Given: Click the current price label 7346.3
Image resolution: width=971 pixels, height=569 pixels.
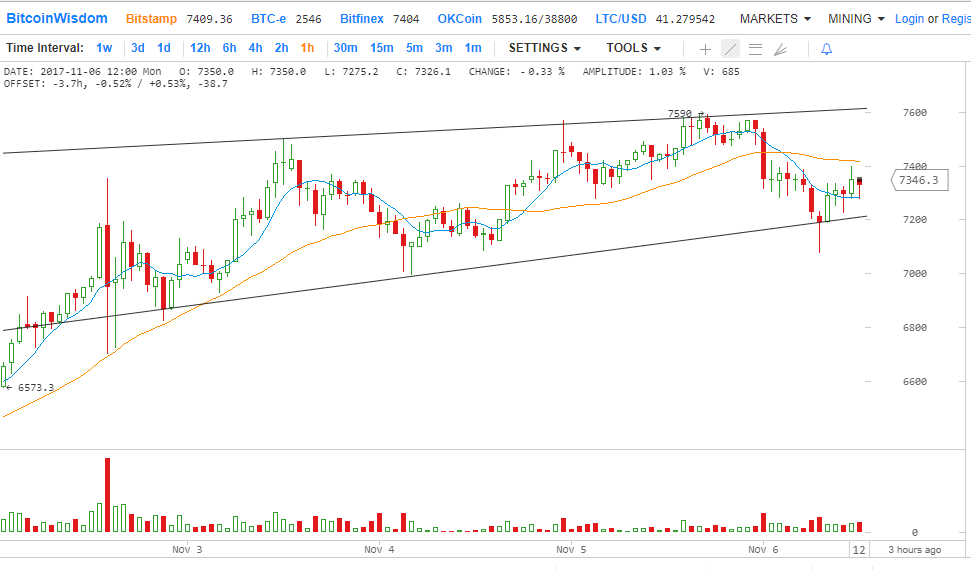Looking at the screenshot, I should 918,180.
